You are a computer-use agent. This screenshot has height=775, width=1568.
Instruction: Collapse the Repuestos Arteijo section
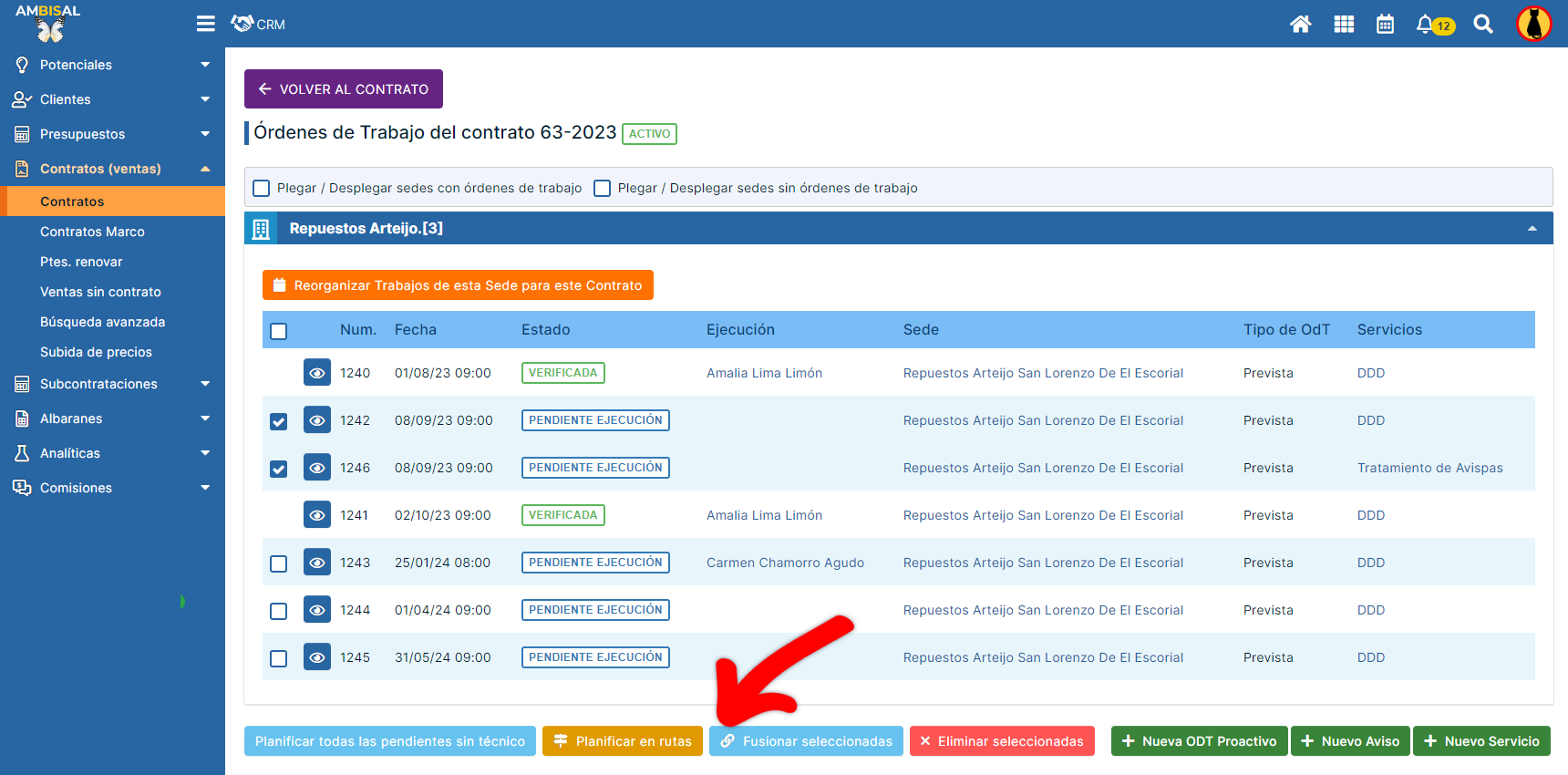click(1532, 229)
